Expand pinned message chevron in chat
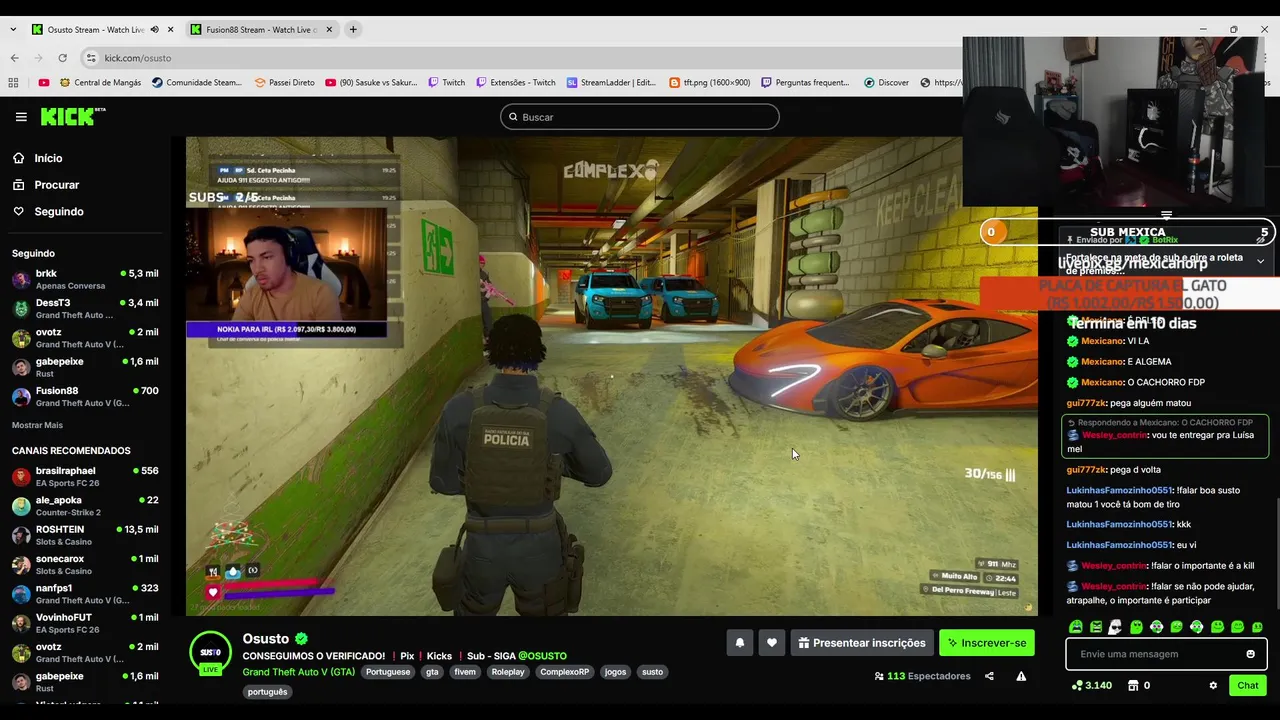1280x720 pixels. pyautogui.click(x=1260, y=261)
